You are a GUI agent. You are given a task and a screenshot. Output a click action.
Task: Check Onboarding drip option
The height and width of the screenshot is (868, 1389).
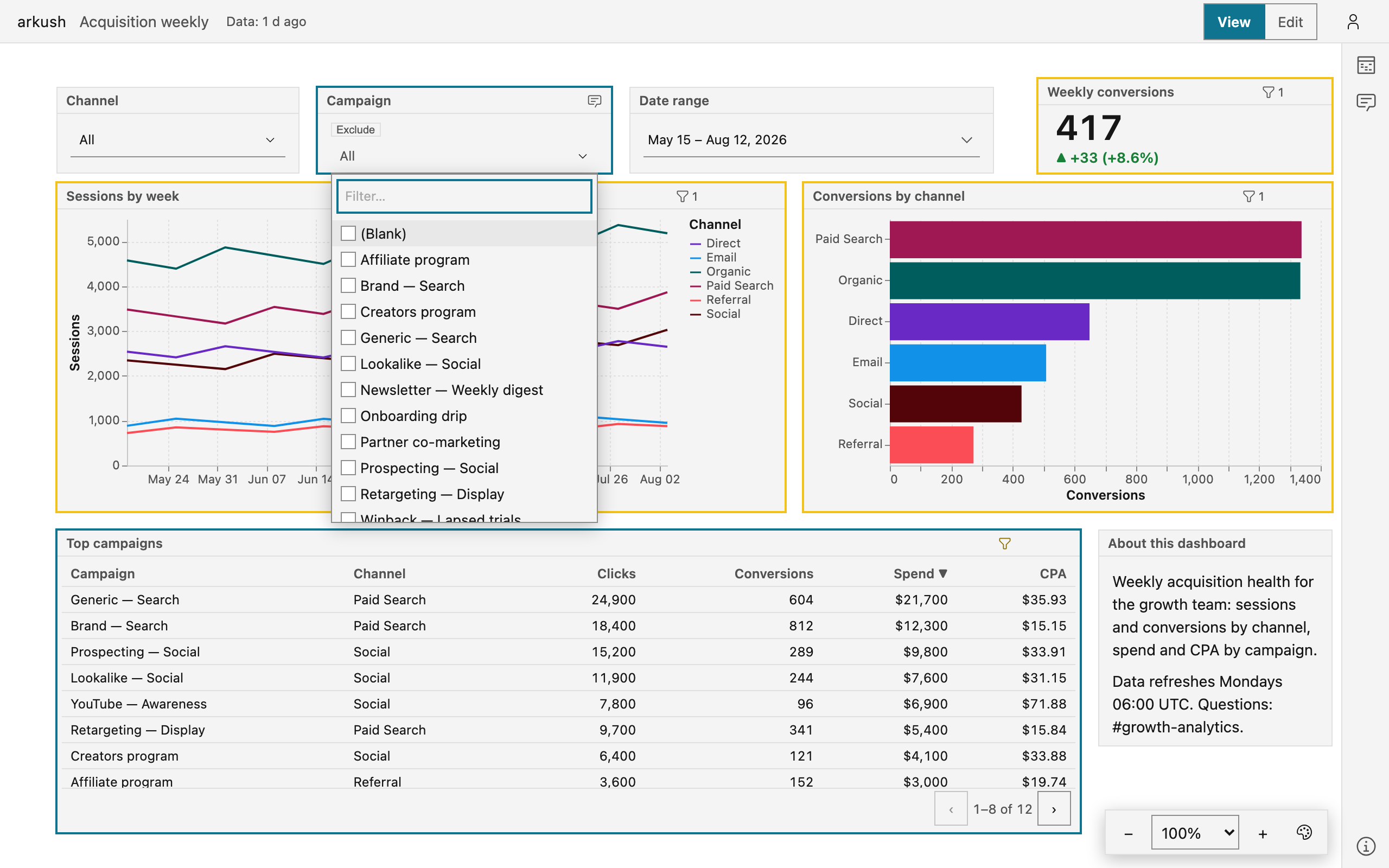click(x=348, y=416)
